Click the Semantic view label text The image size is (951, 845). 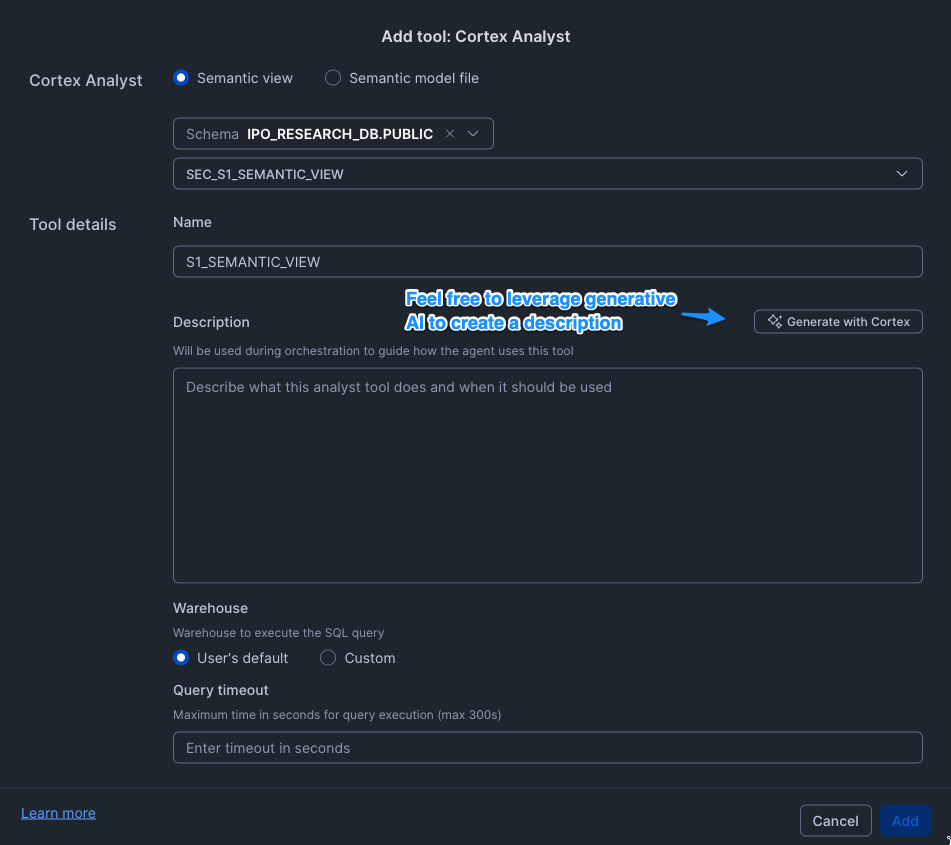tap(245, 78)
